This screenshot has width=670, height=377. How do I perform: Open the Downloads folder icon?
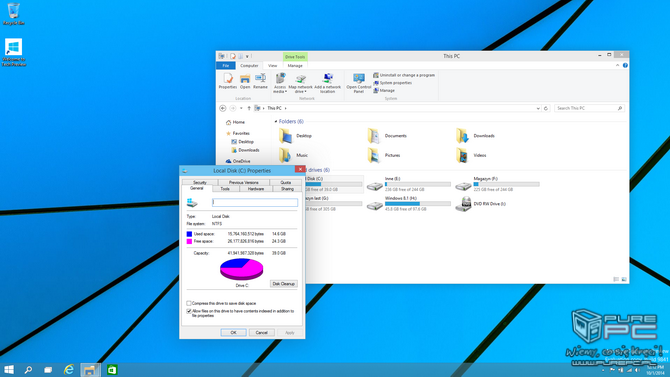(462, 136)
